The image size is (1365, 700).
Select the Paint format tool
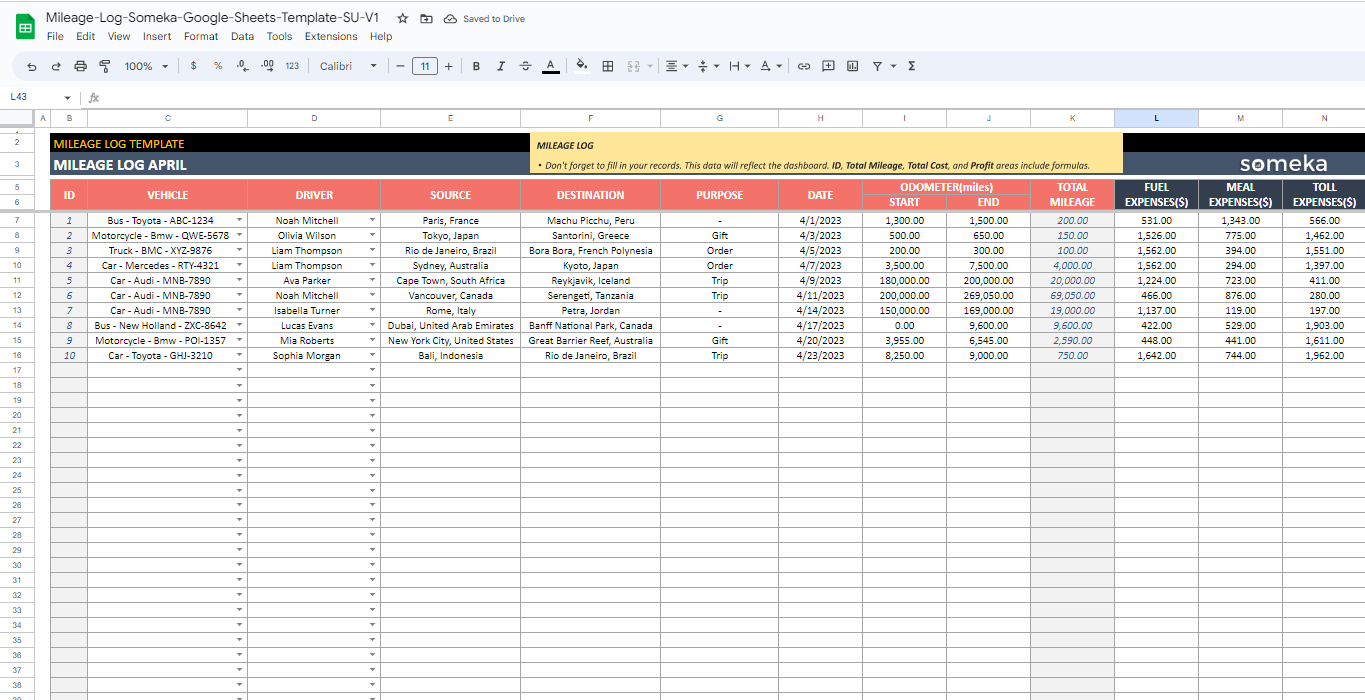(x=104, y=67)
